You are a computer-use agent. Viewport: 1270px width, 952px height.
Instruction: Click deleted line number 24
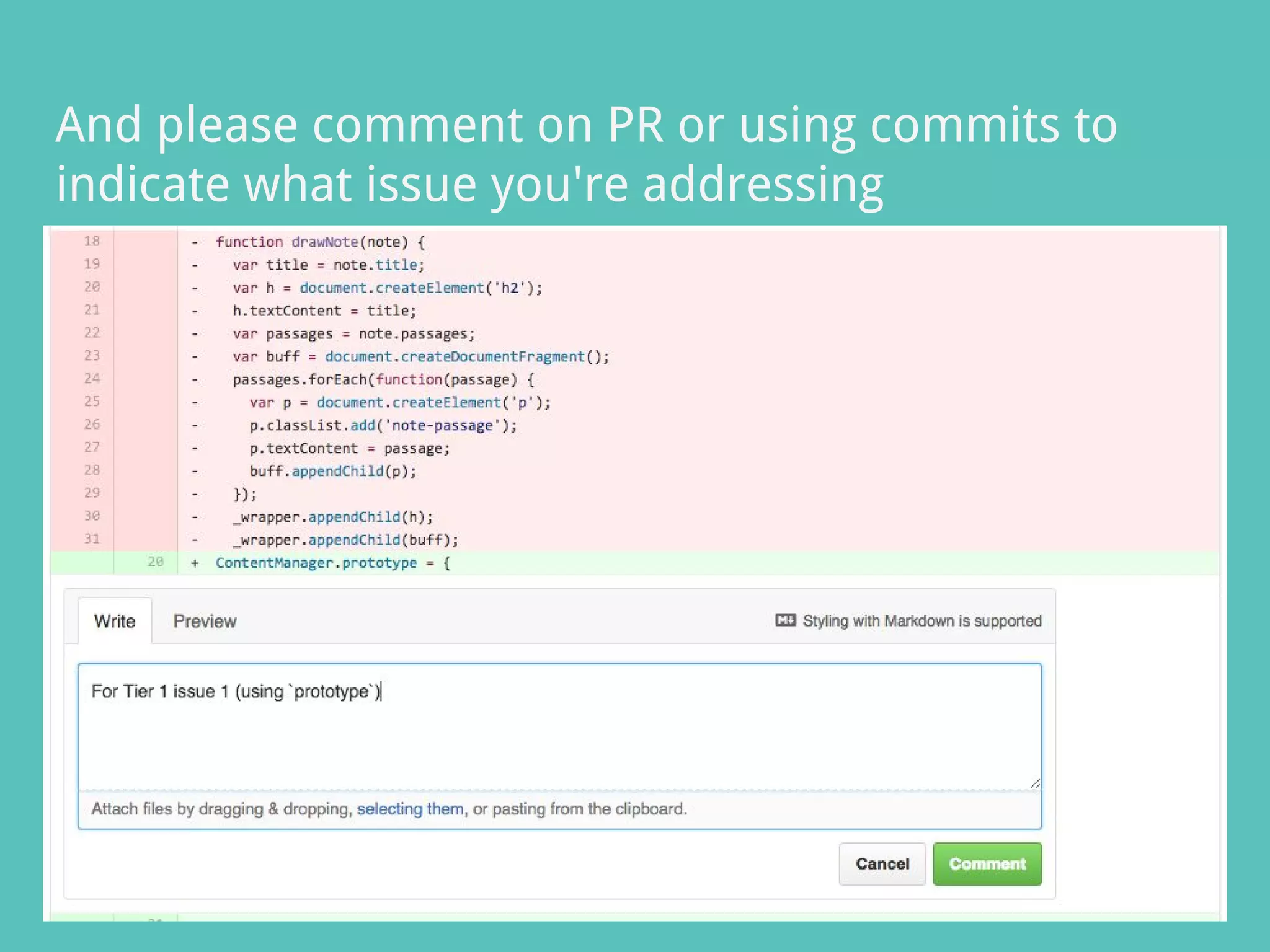tap(92, 378)
